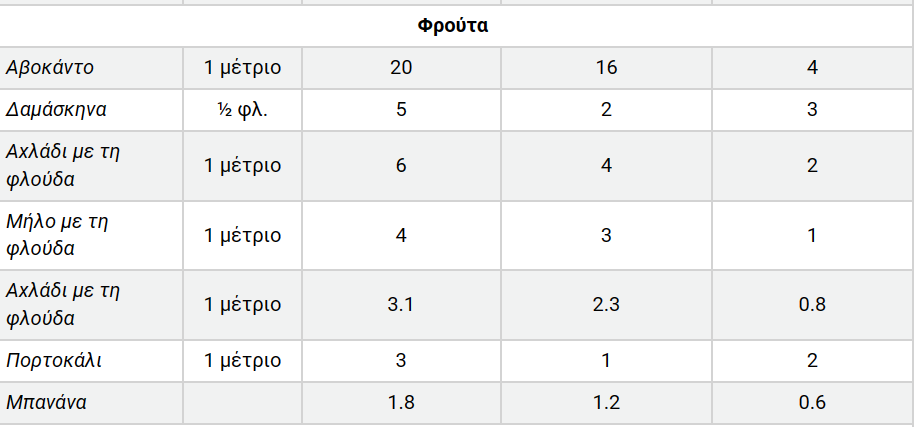
Task: Select the ½ φλ. portion cell
Action: pyautogui.click(x=242, y=109)
